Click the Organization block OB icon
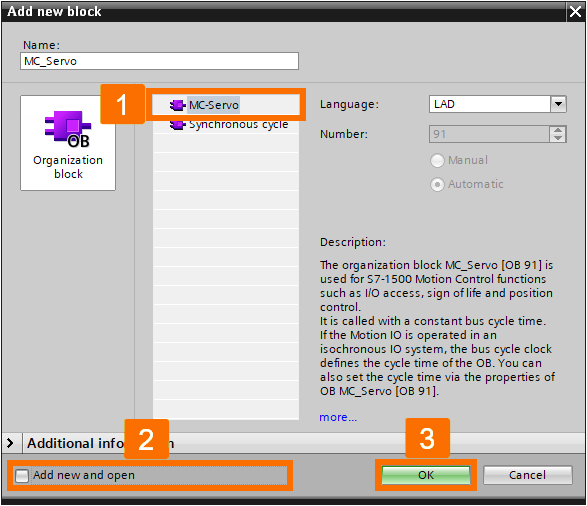Screen dimensions: 587x506 68,143
